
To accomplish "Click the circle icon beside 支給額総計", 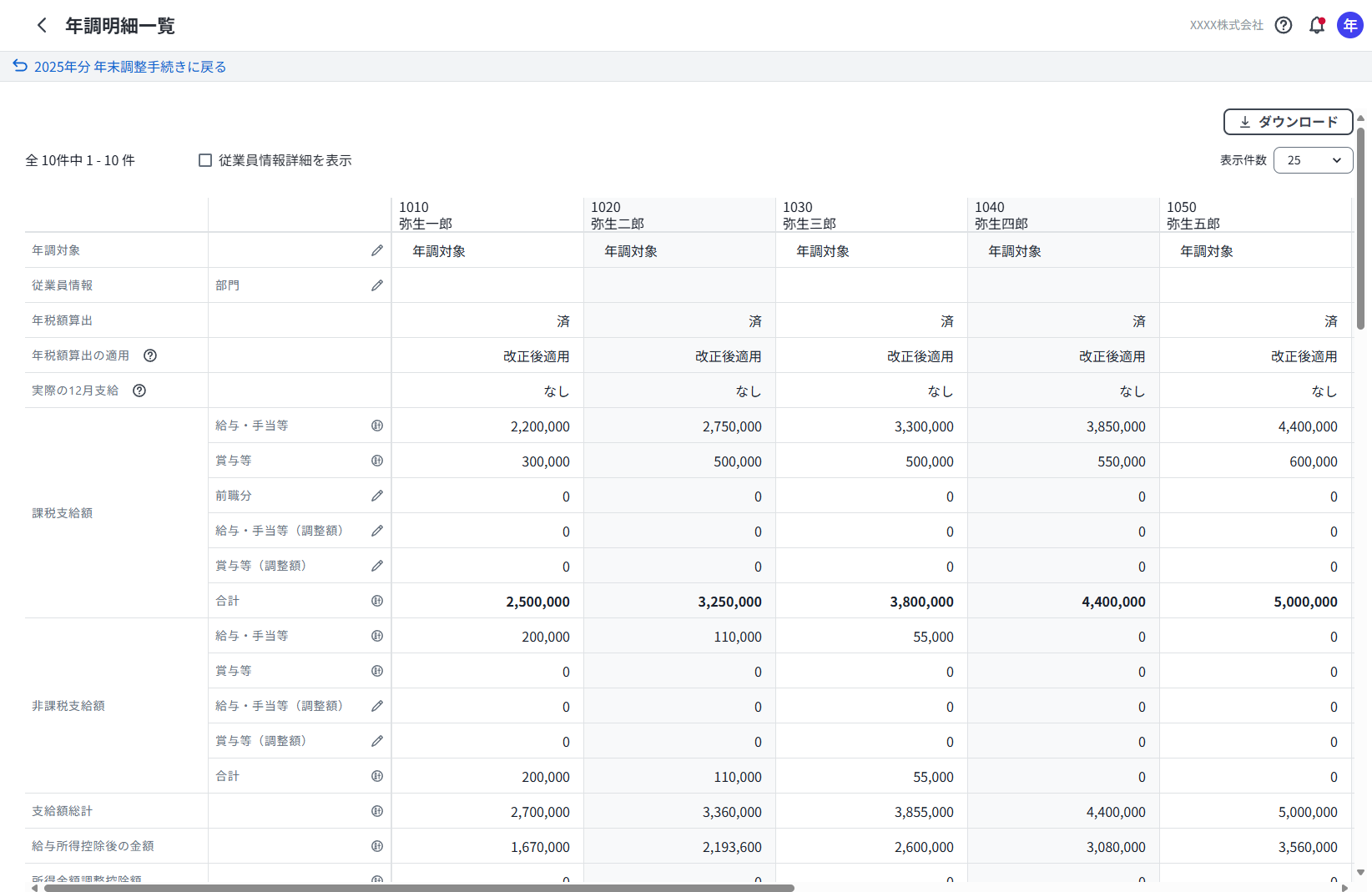I will click(377, 811).
